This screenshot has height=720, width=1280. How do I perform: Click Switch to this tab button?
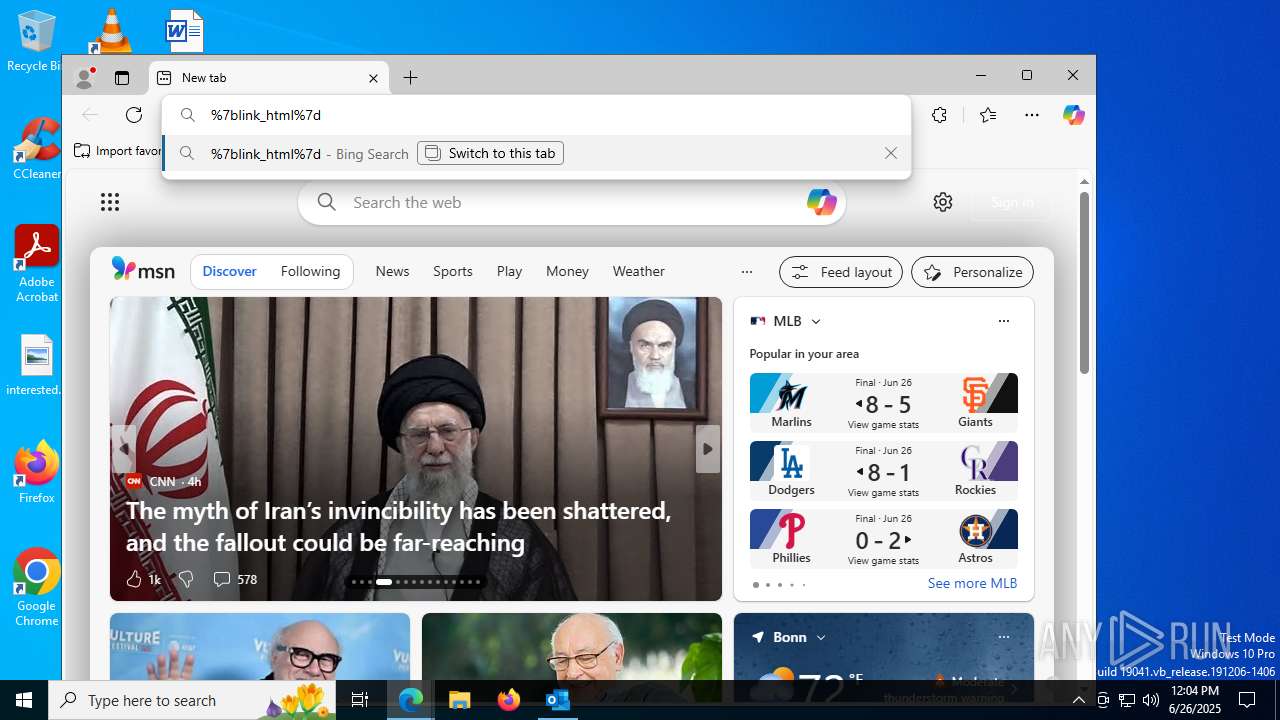pyautogui.click(x=490, y=153)
